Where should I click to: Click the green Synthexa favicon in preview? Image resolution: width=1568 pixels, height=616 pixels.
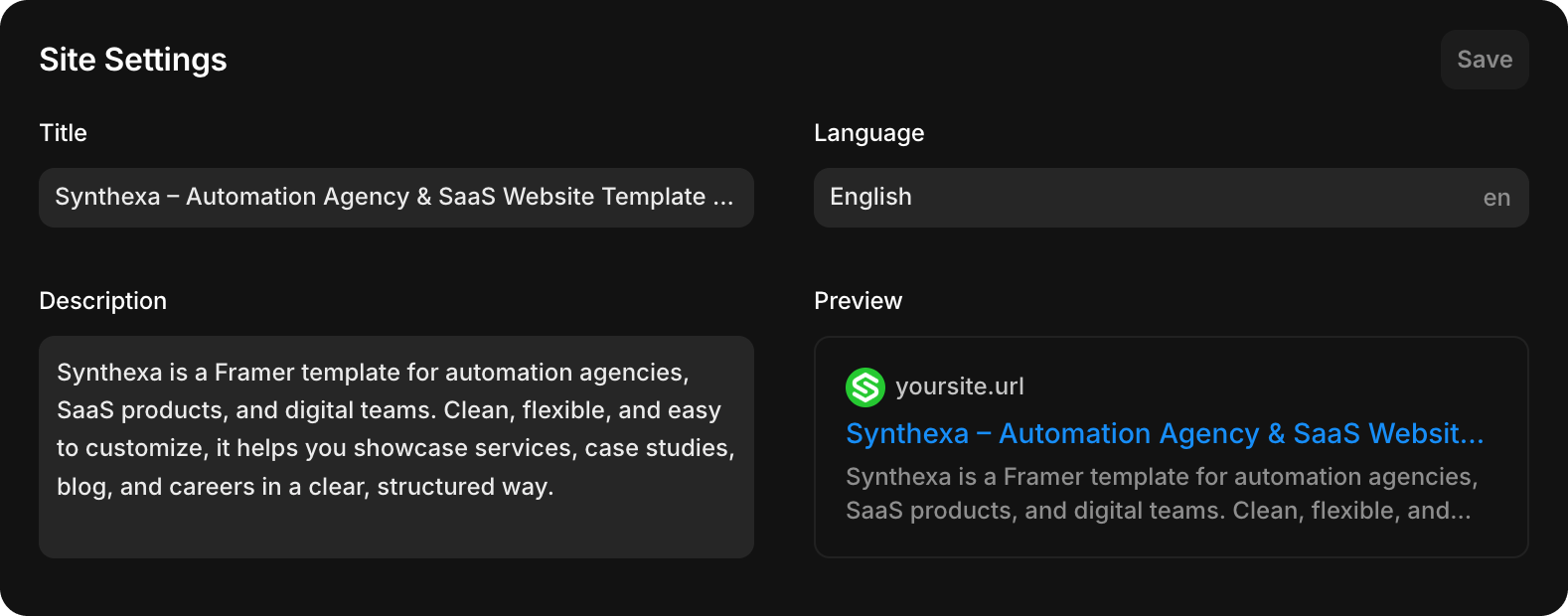click(865, 387)
